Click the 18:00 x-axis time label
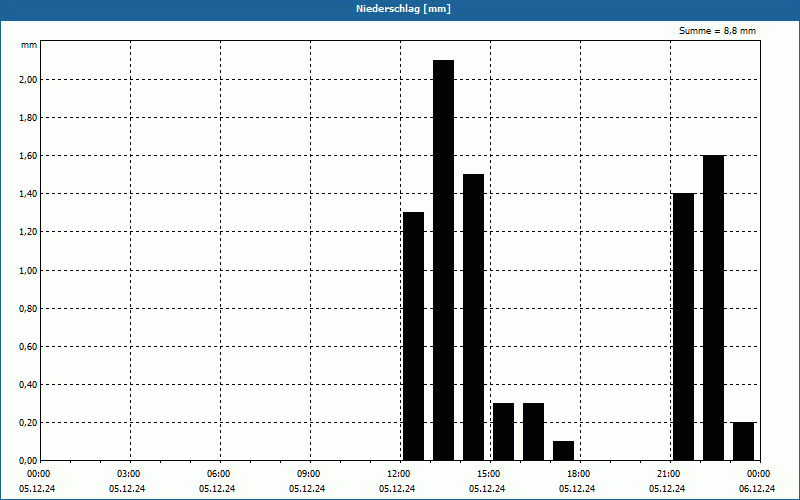The height and width of the screenshot is (500, 800). pyautogui.click(x=580, y=474)
